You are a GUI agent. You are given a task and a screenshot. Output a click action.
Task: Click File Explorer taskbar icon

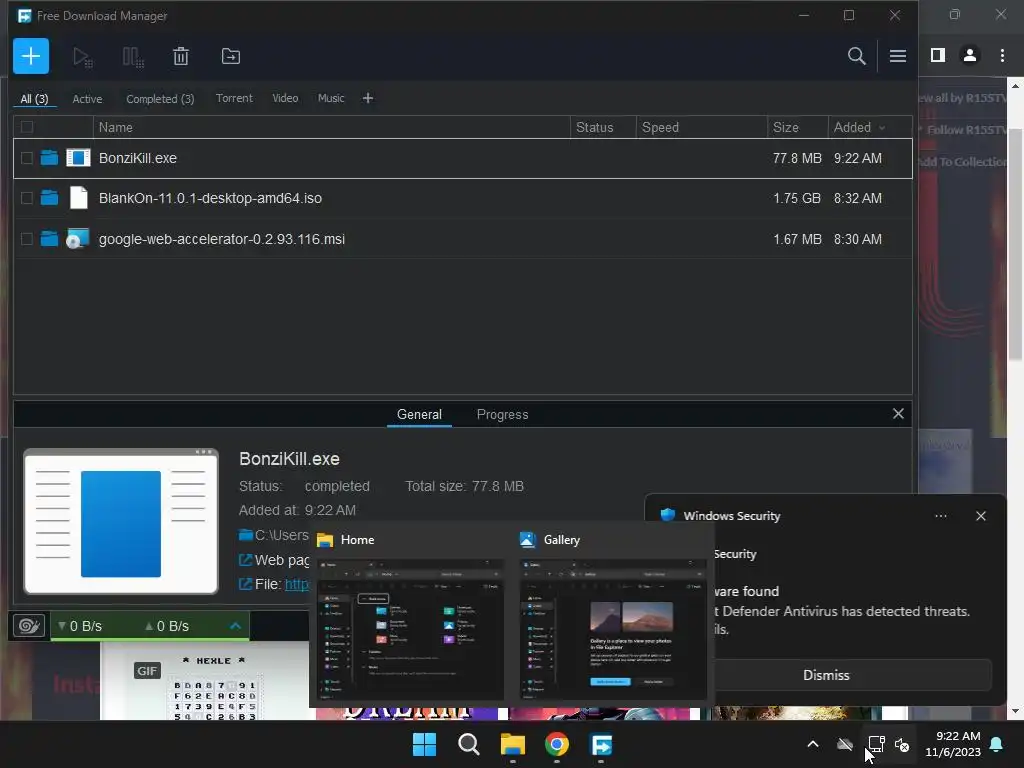(513, 744)
